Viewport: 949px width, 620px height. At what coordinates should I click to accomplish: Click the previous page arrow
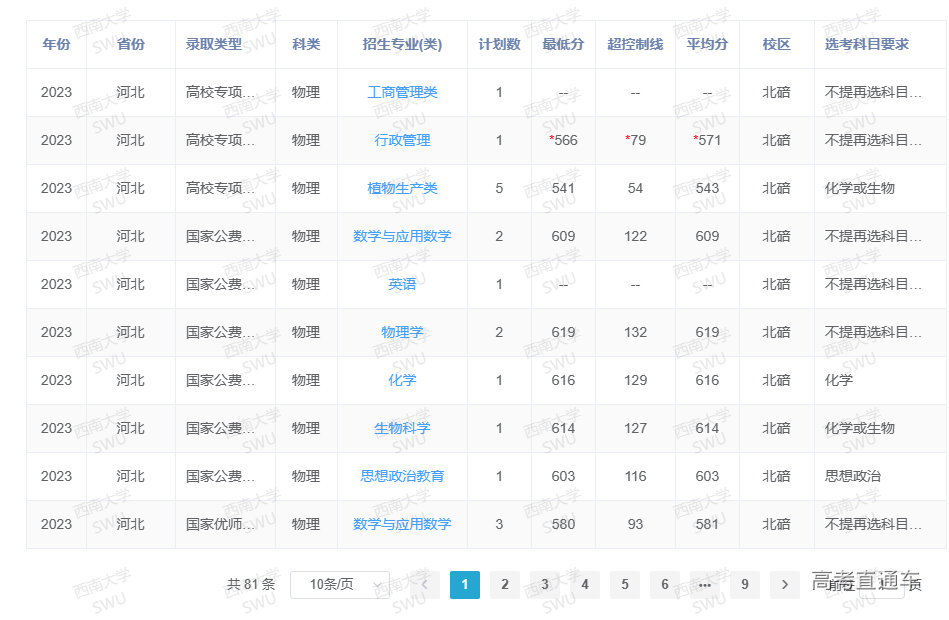pyautogui.click(x=425, y=585)
